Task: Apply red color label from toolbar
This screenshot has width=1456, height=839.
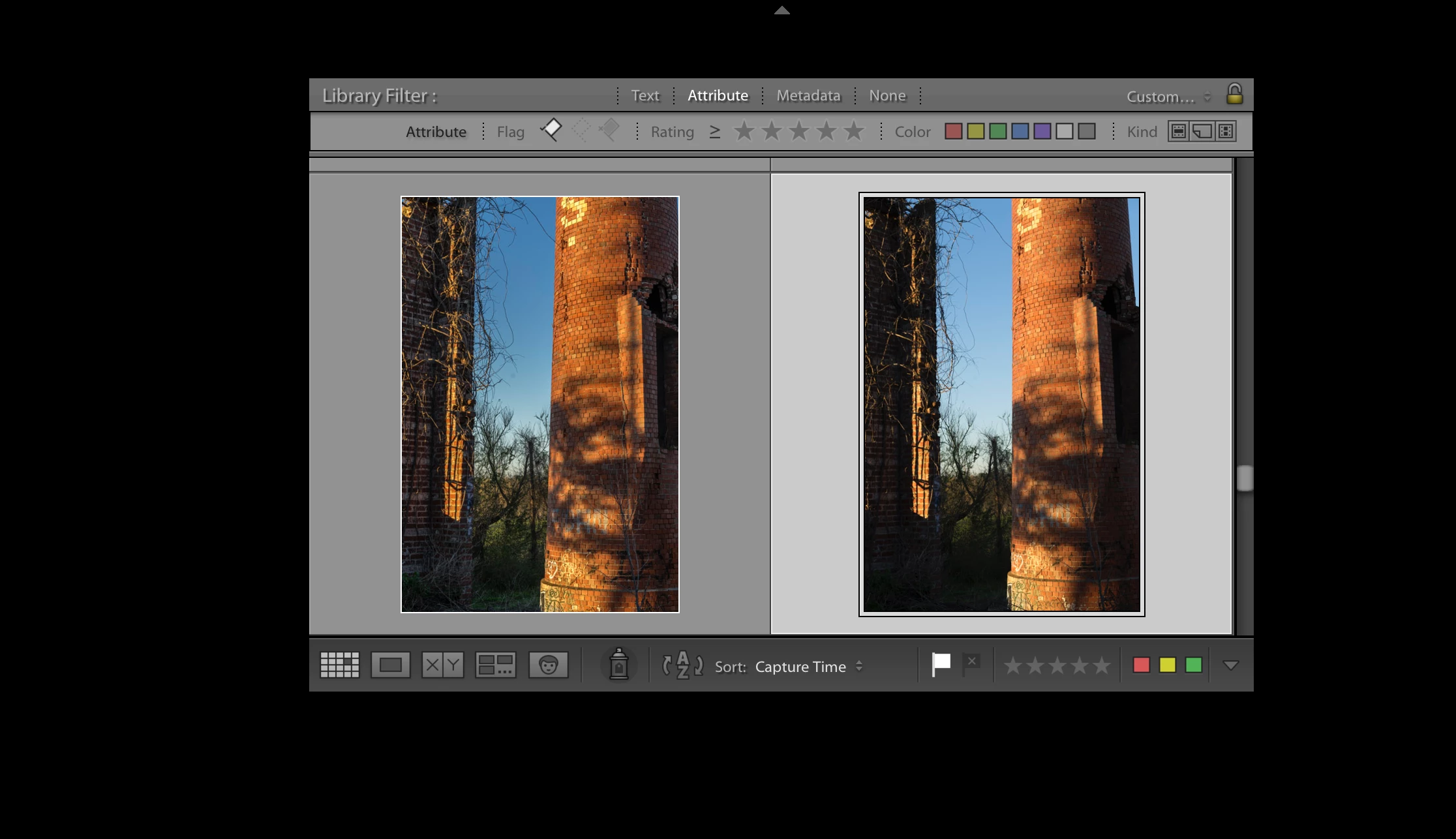Action: point(1141,665)
